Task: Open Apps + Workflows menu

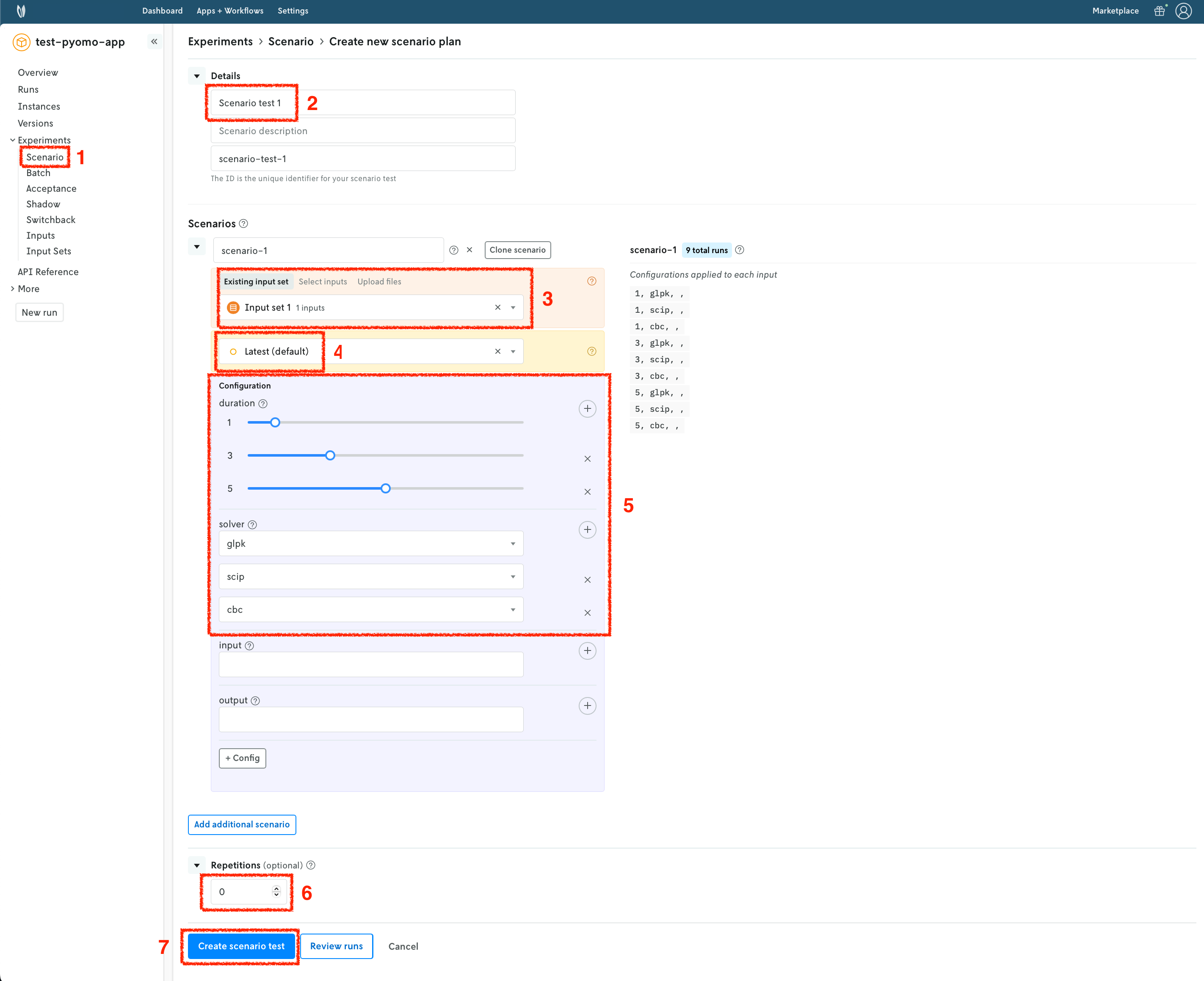Action: click(230, 11)
